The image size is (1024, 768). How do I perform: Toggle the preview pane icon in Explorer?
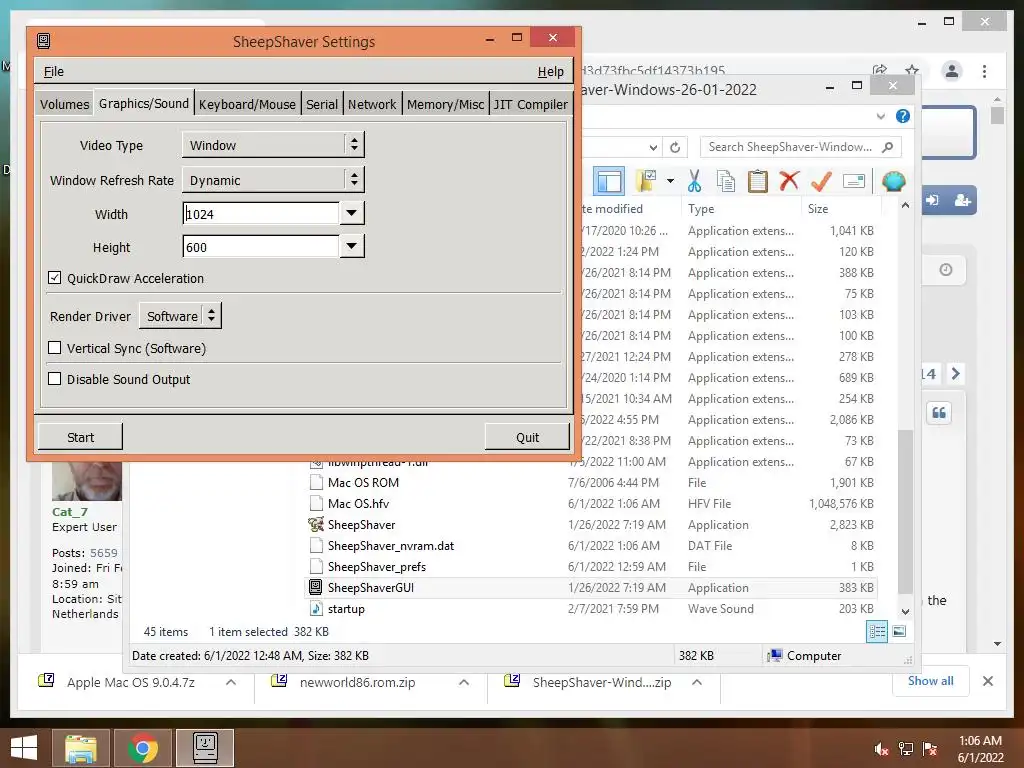tap(609, 181)
